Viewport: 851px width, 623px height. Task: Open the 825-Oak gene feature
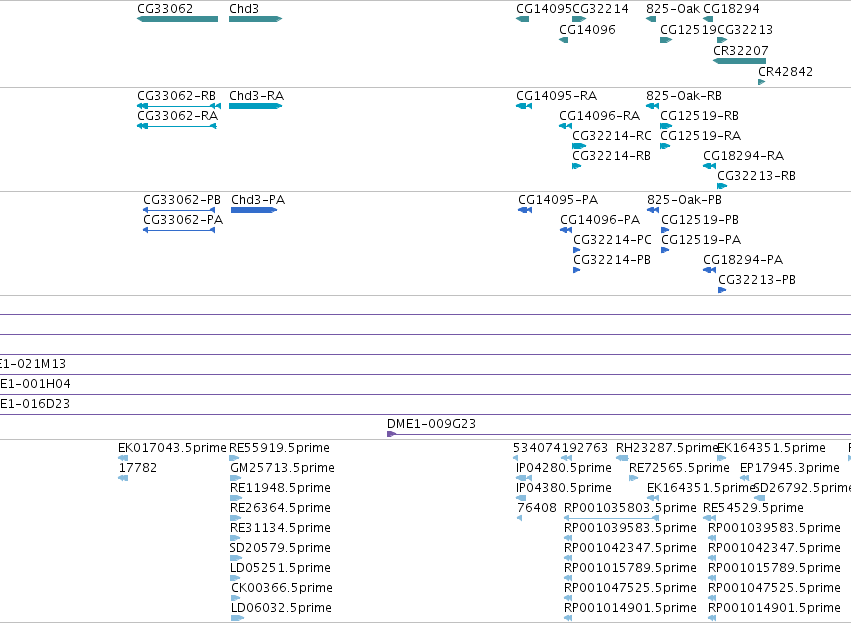[x=651, y=19]
